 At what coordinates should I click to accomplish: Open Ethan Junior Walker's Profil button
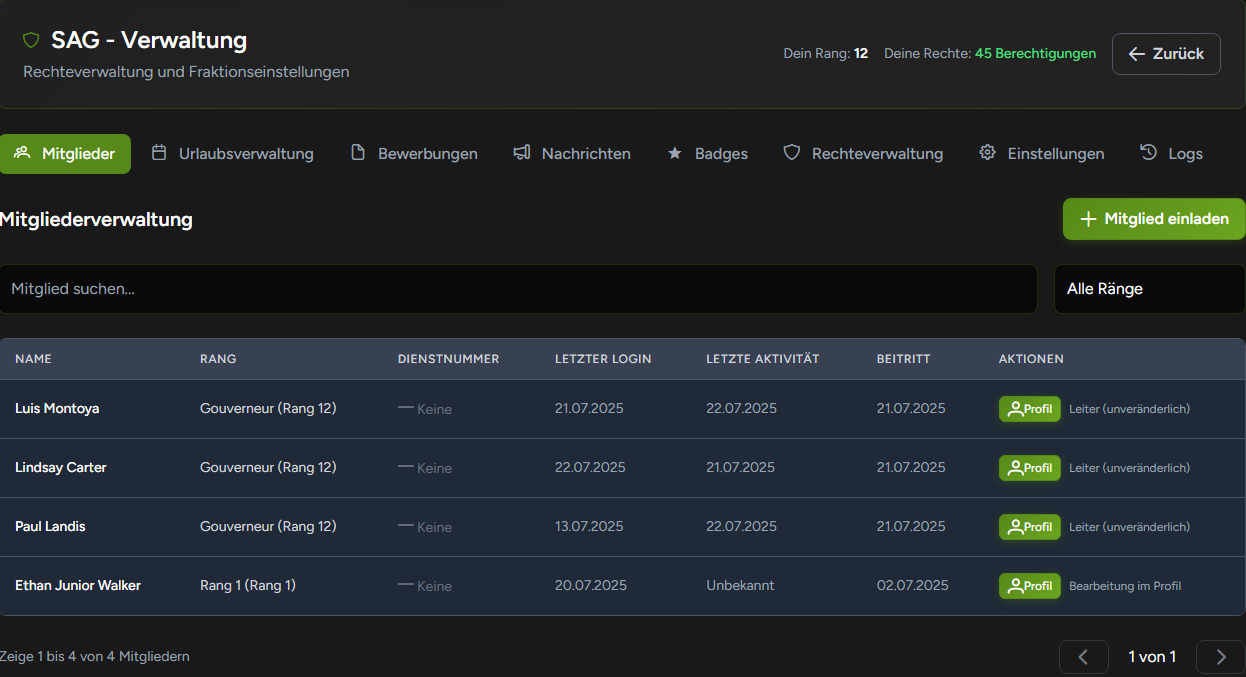[x=1030, y=586]
